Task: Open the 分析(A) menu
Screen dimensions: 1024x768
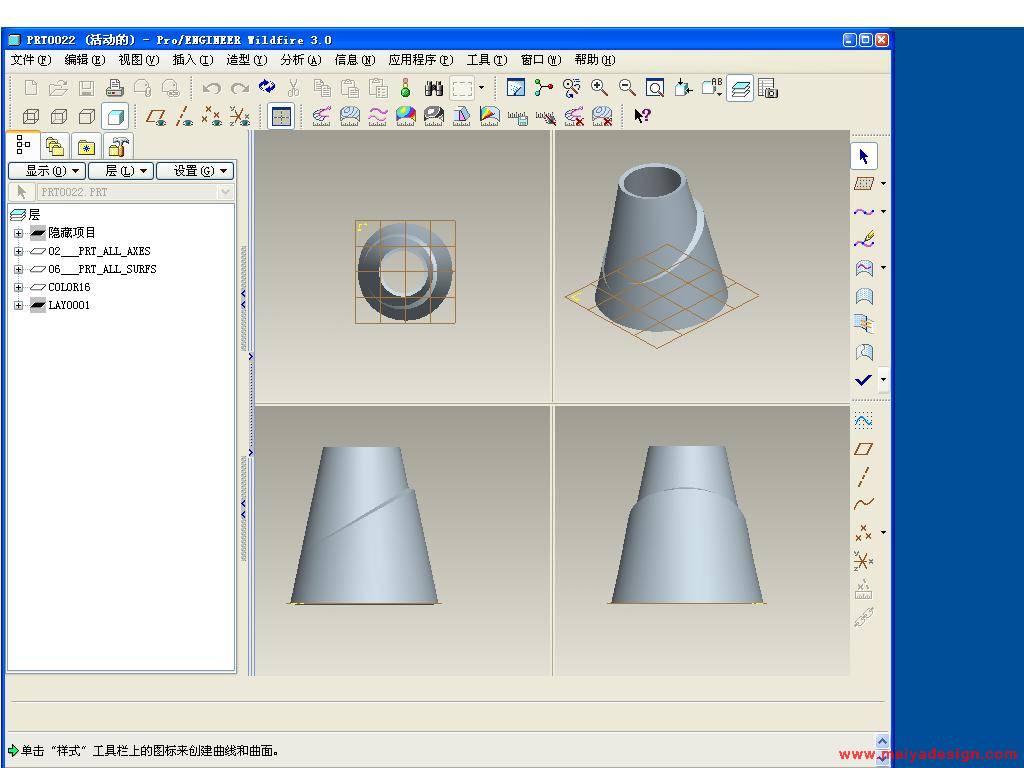Action: pyautogui.click(x=301, y=60)
